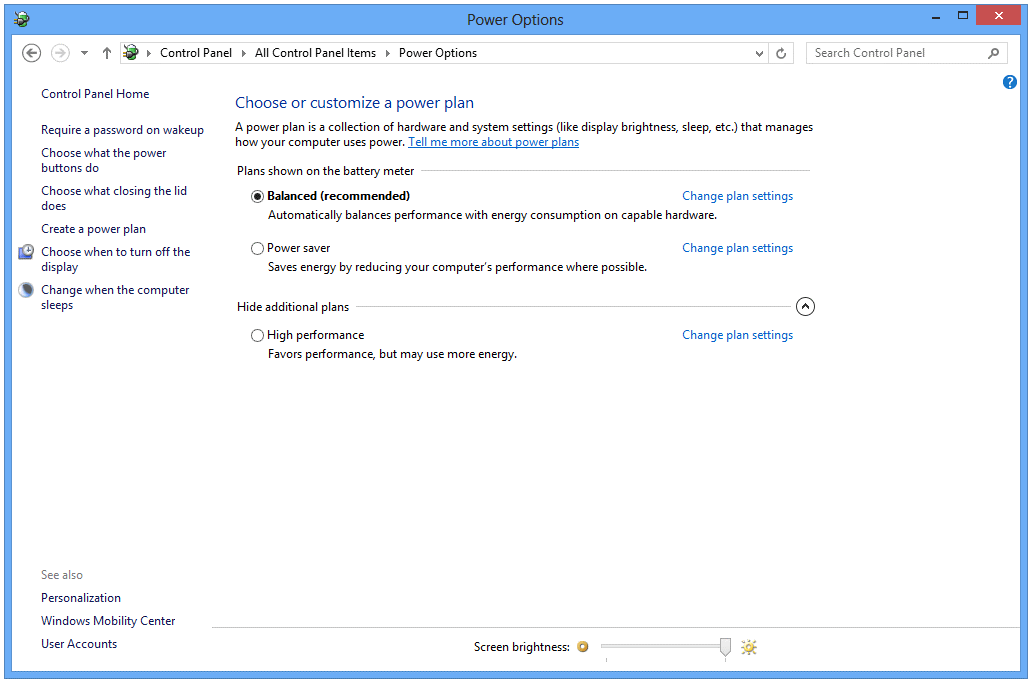Click the back navigation arrow
This screenshot has height=683, width=1032.
(x=31, y=52)
